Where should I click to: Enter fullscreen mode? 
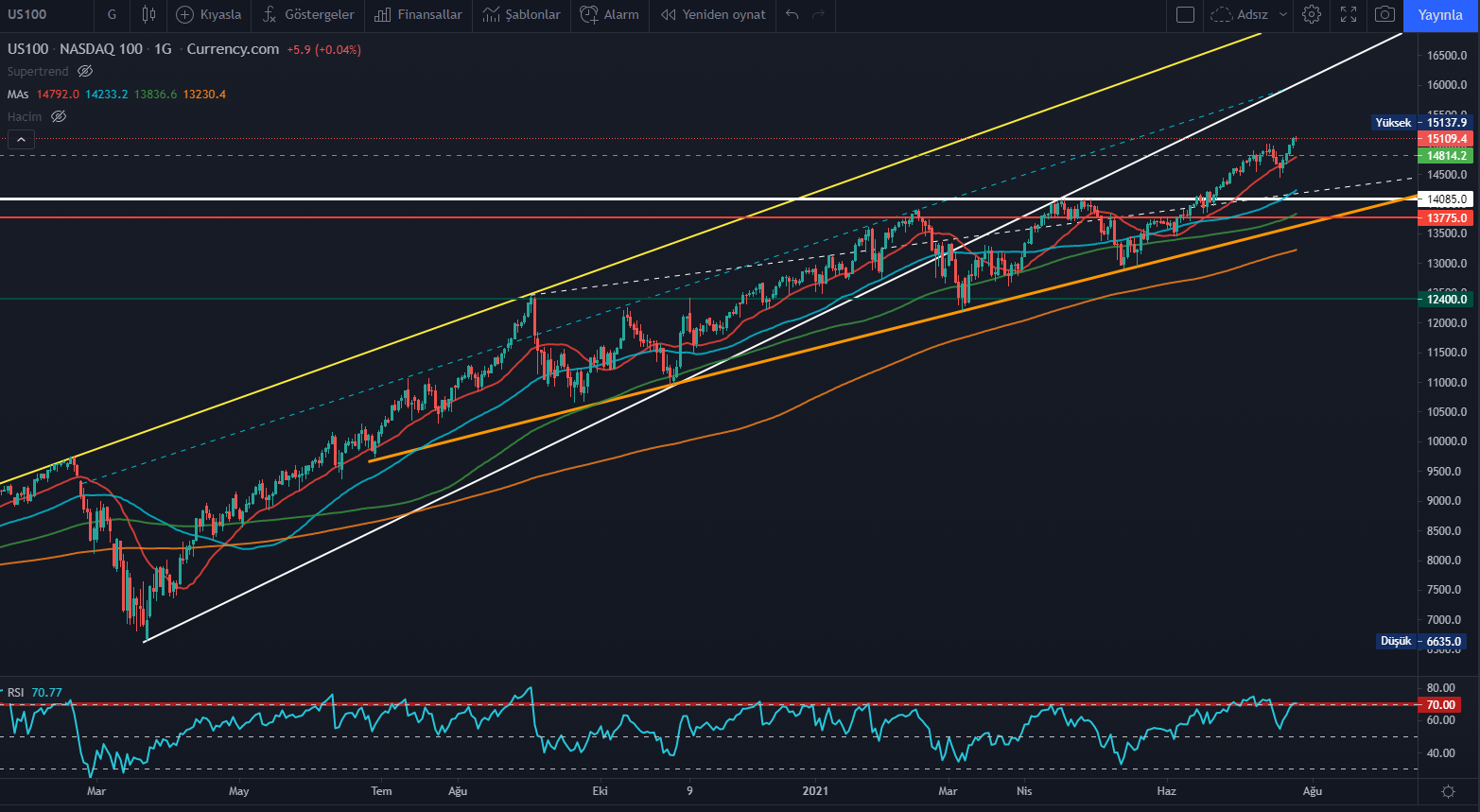tap(1349, 15)
